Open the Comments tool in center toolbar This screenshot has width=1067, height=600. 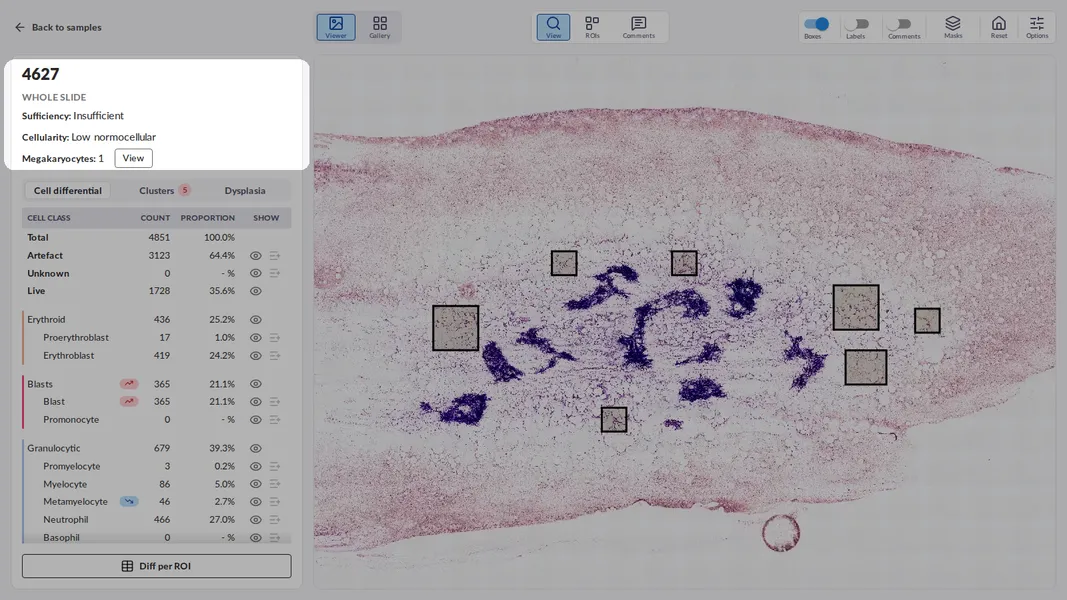coord(638,27)
